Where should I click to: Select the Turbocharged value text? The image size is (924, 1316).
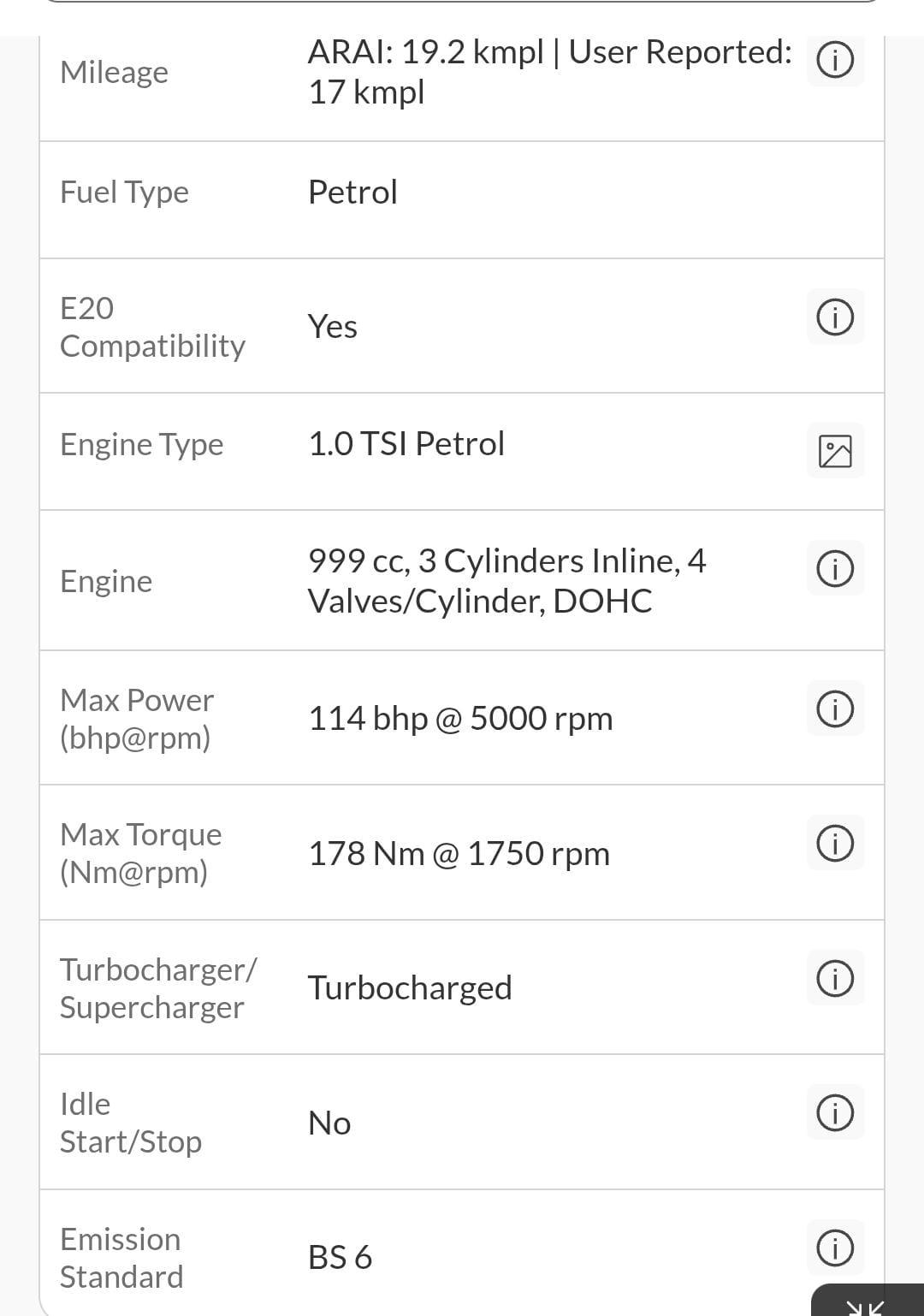[x=410, y=988]
